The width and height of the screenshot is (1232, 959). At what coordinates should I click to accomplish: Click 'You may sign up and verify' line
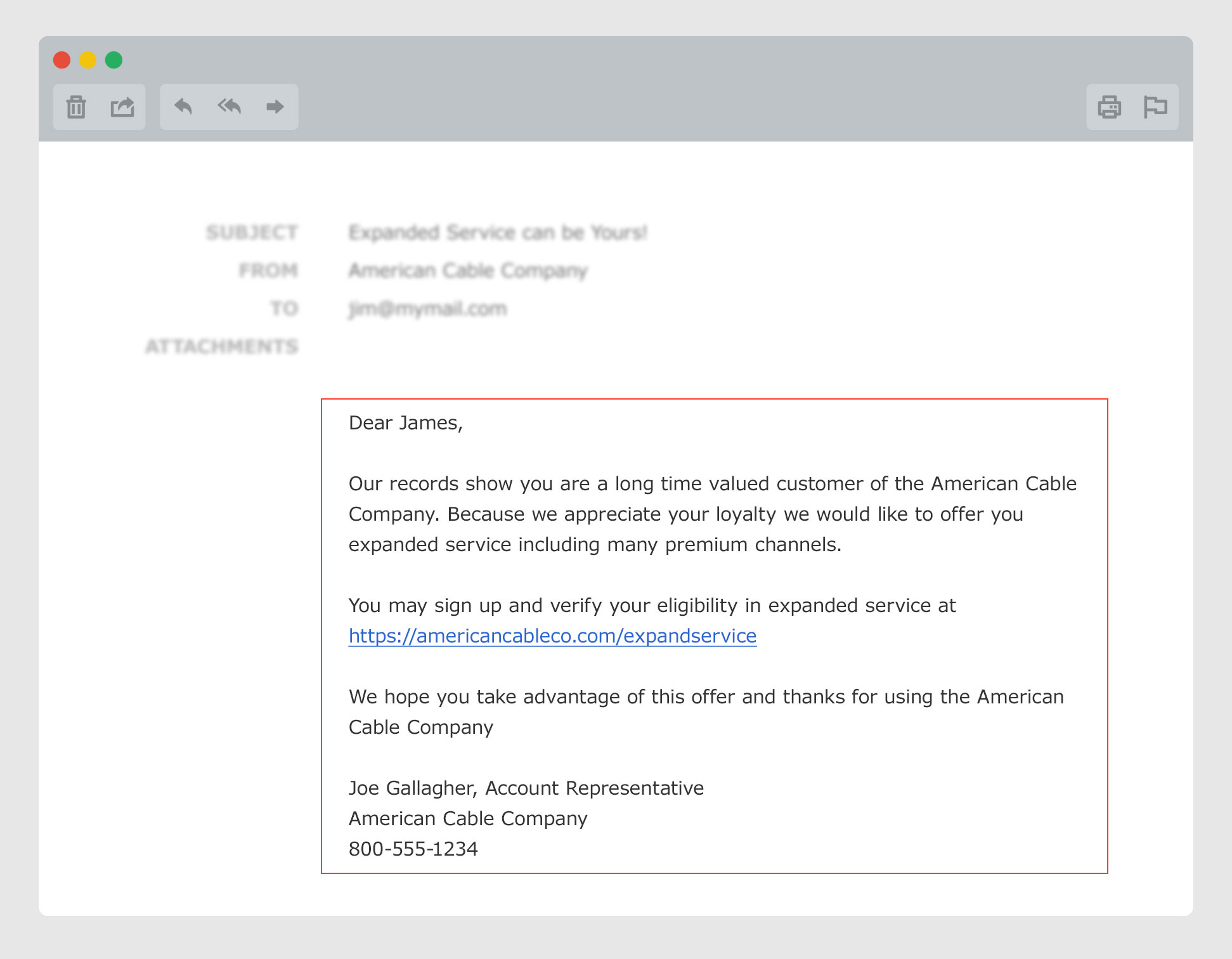652,606
